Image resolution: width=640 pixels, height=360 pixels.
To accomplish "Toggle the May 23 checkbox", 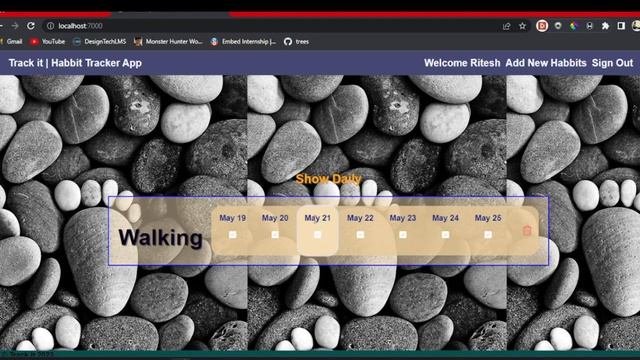I will pyautogui.click(x=403, y=235).
